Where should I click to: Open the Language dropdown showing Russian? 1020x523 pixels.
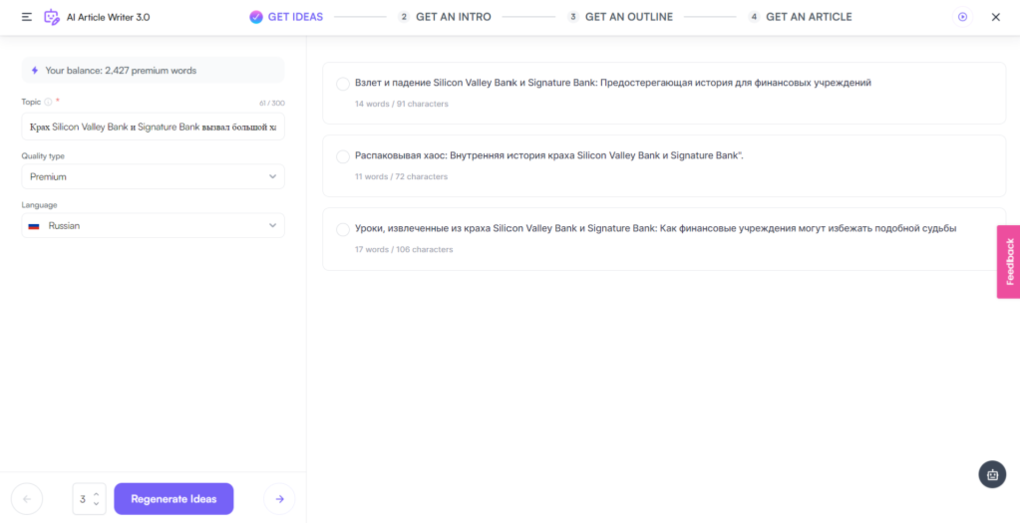[x=153, y=226]
